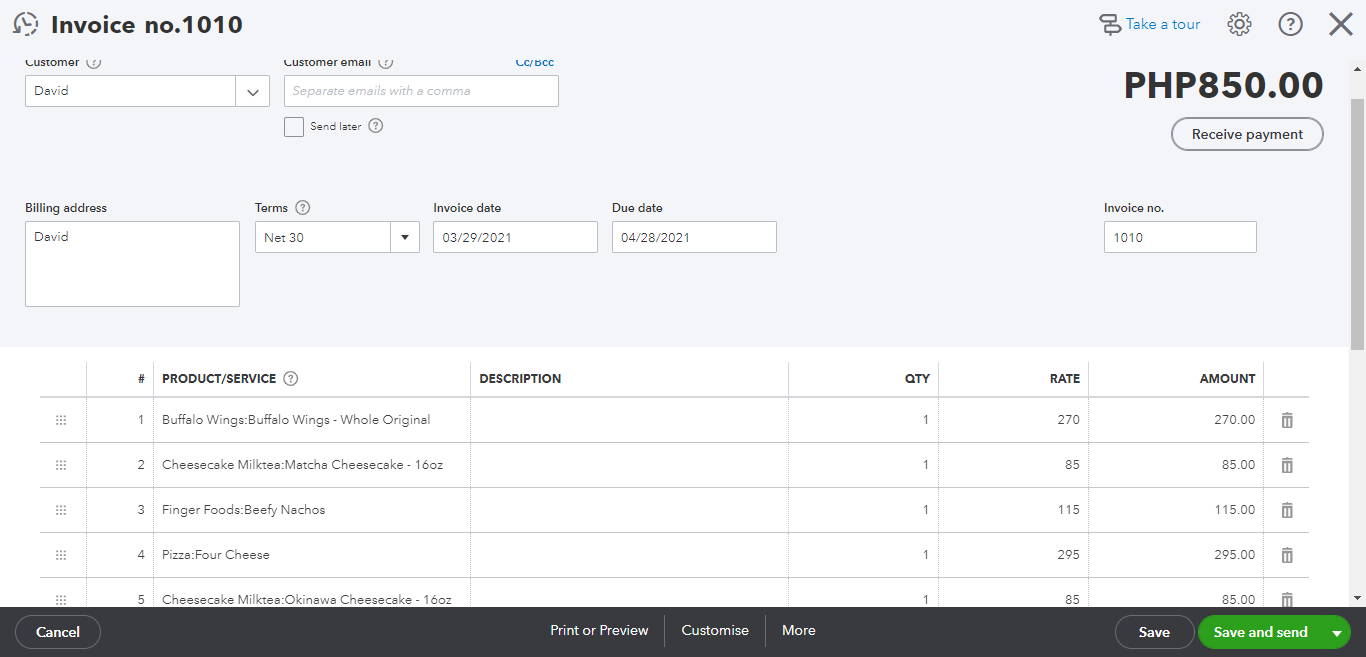1366x657 pixels.
Task: Grab the drag handle for row 4
Action: coord(61,555)
